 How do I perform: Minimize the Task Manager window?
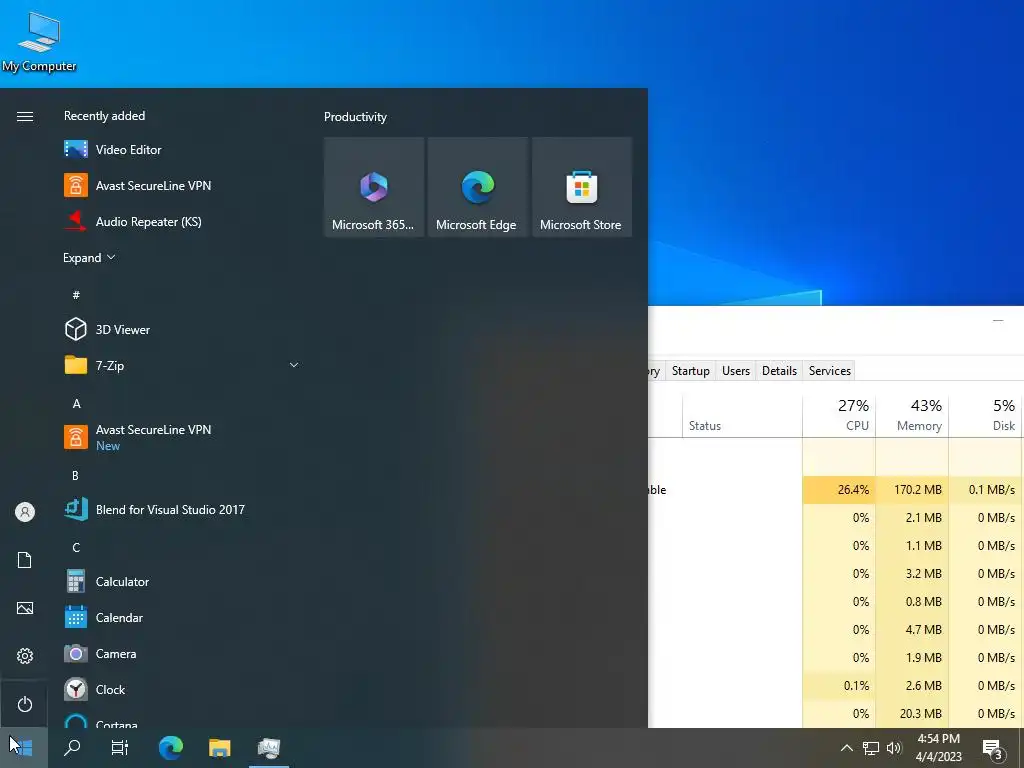click(x=998, y=320)
